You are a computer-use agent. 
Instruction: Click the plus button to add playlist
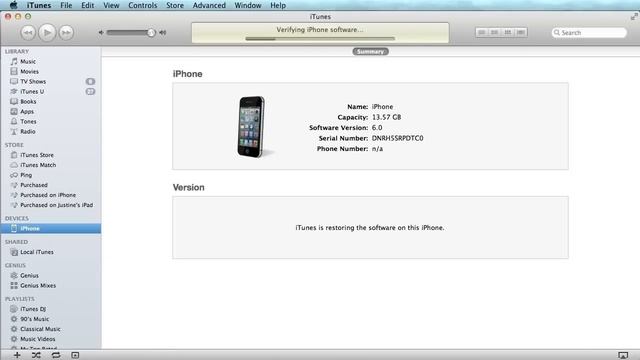click(x=17, y=355)
